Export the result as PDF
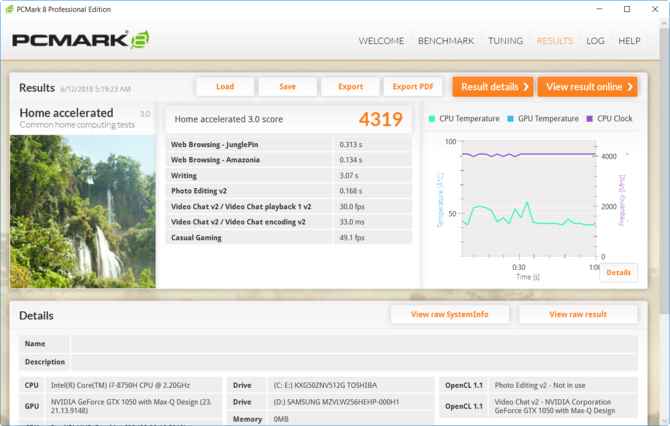The height and width of the screenshot is (426, 670). (413, 87)
